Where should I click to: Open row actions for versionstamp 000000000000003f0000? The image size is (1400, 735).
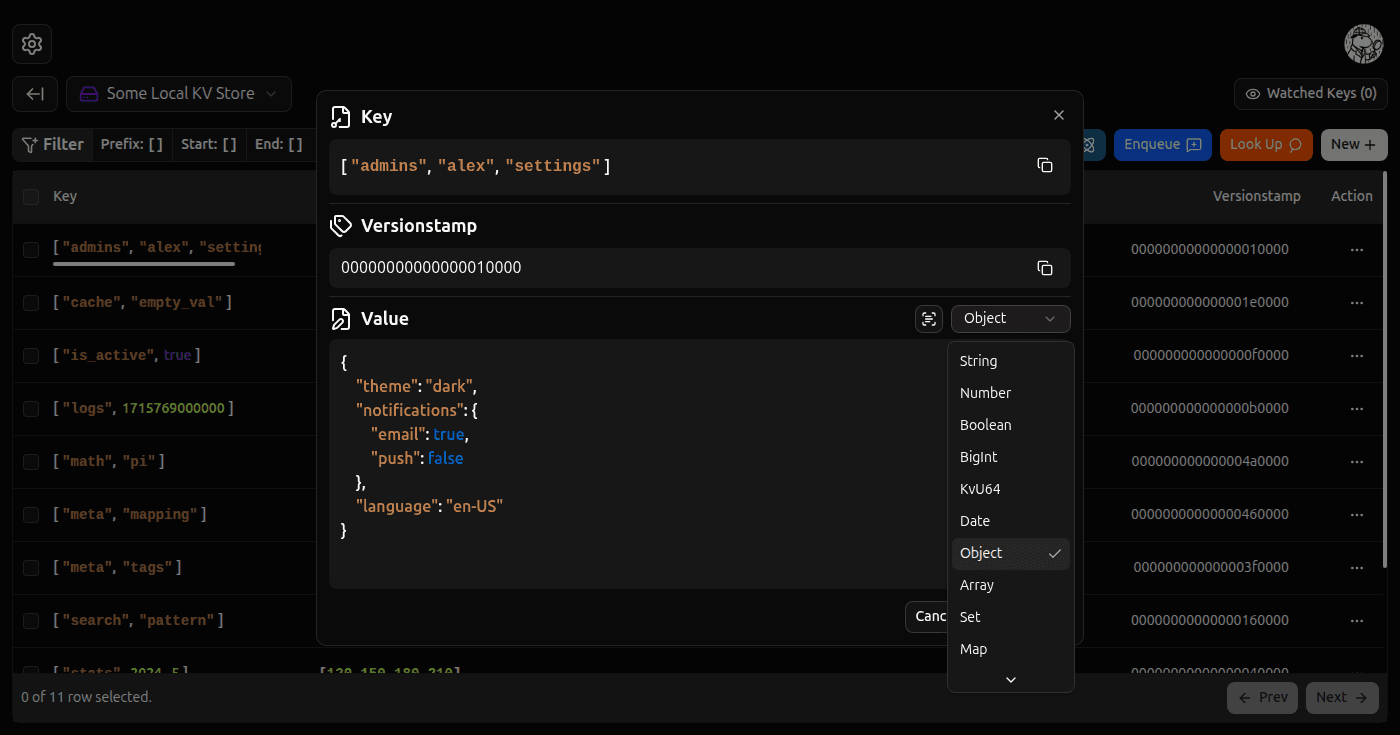(1357, 567)
